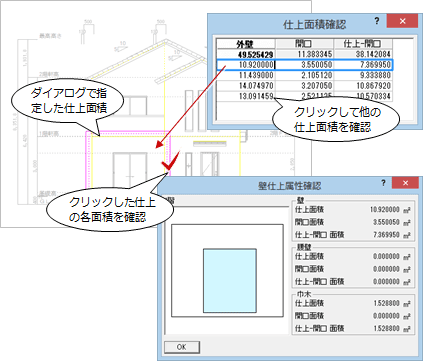Select the 仕上-開口 column header

(363, 44)
